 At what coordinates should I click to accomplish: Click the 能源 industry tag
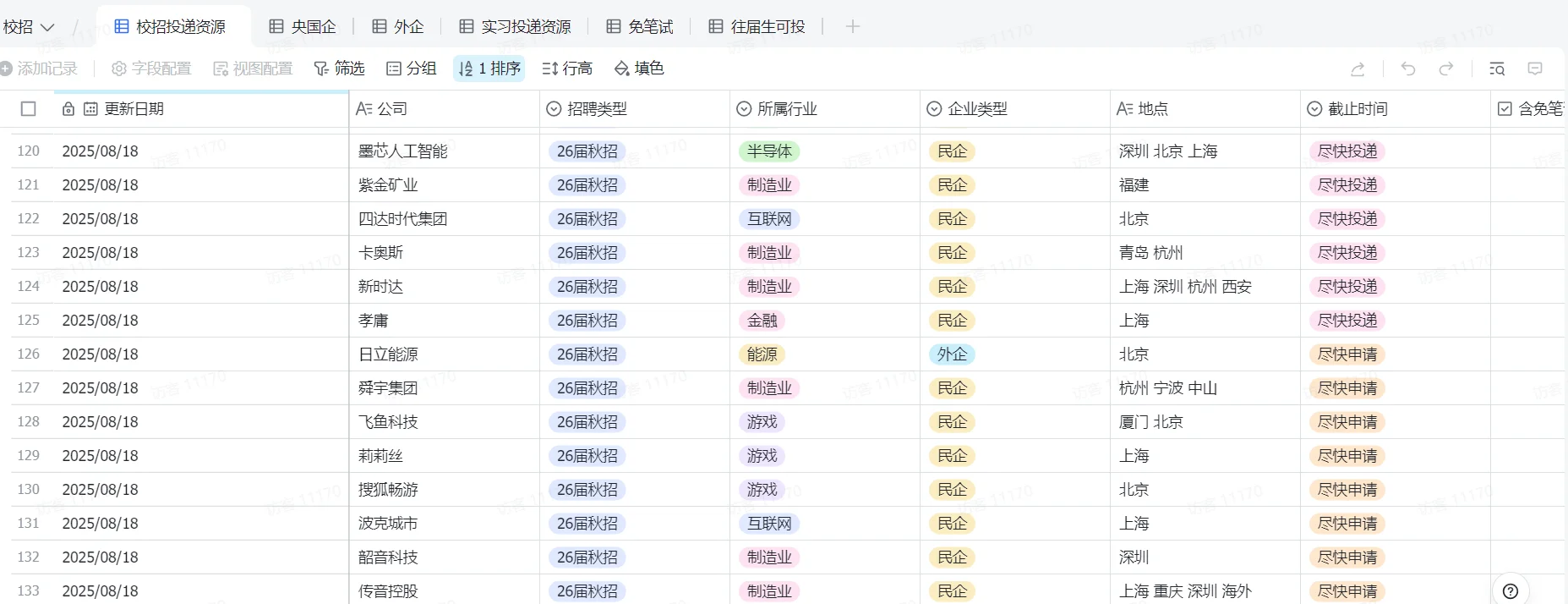(x=762, y=354)
